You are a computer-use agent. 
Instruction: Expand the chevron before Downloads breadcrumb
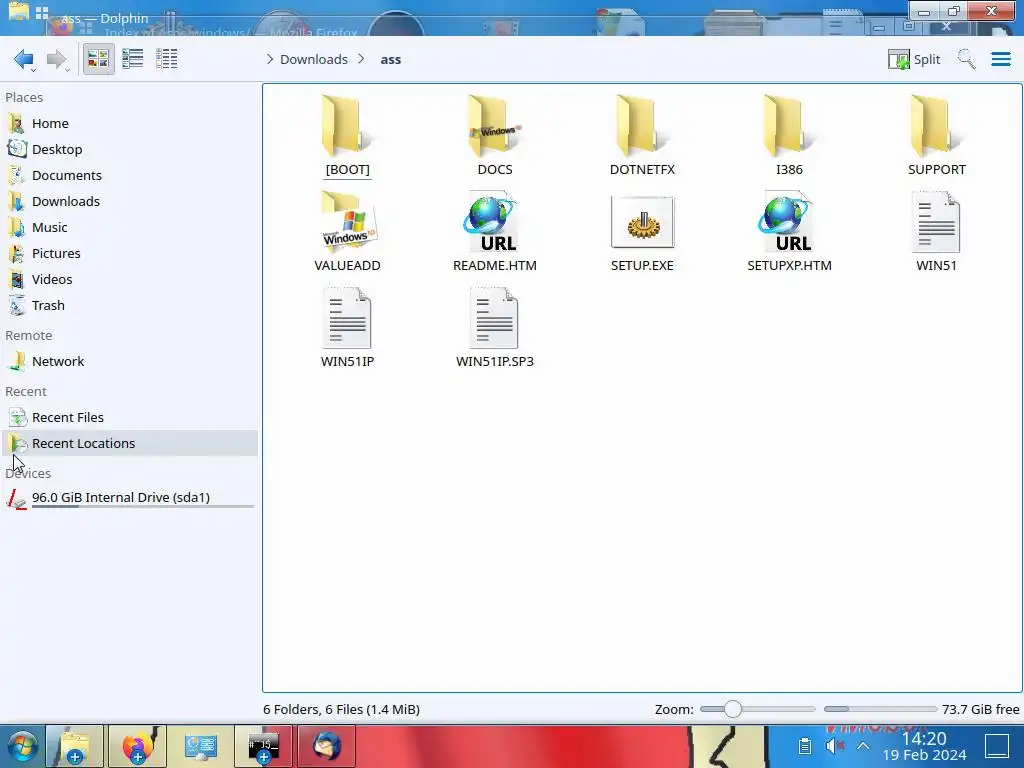pos(270,59)
